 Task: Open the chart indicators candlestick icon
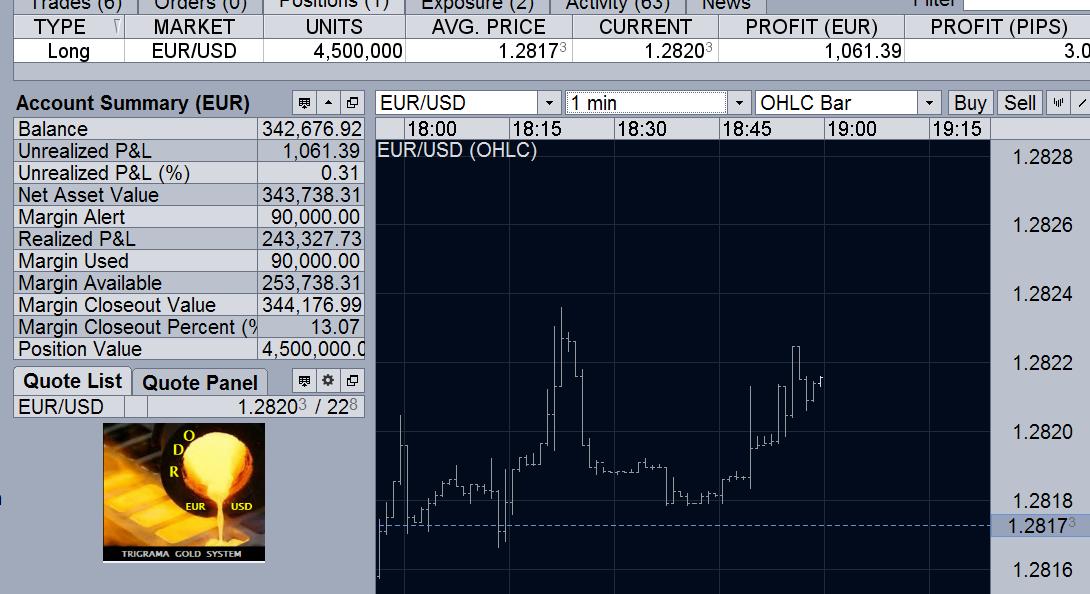1059,103
